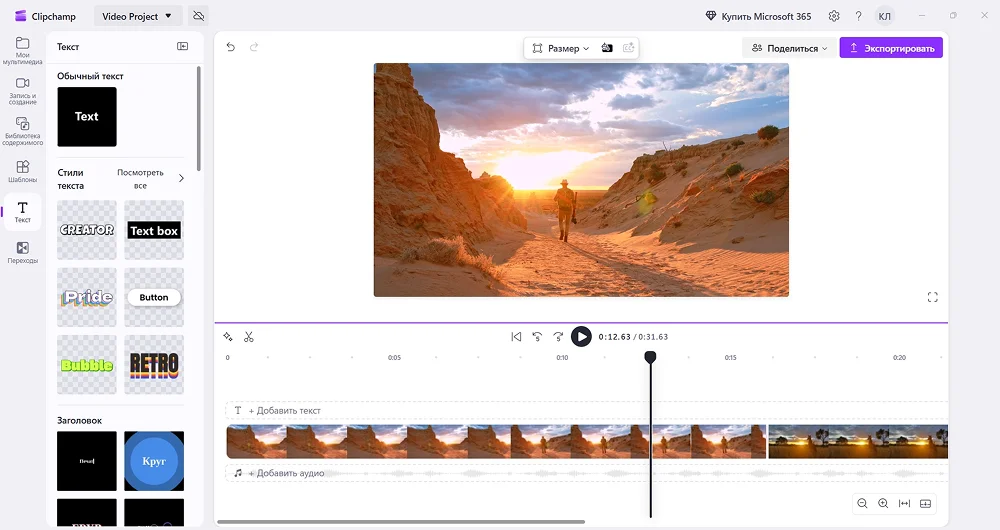Click the timeline layout icon beside fit-to-screen
The width and height of the screenshot is (1000, 530).
[x=925, y=504]
